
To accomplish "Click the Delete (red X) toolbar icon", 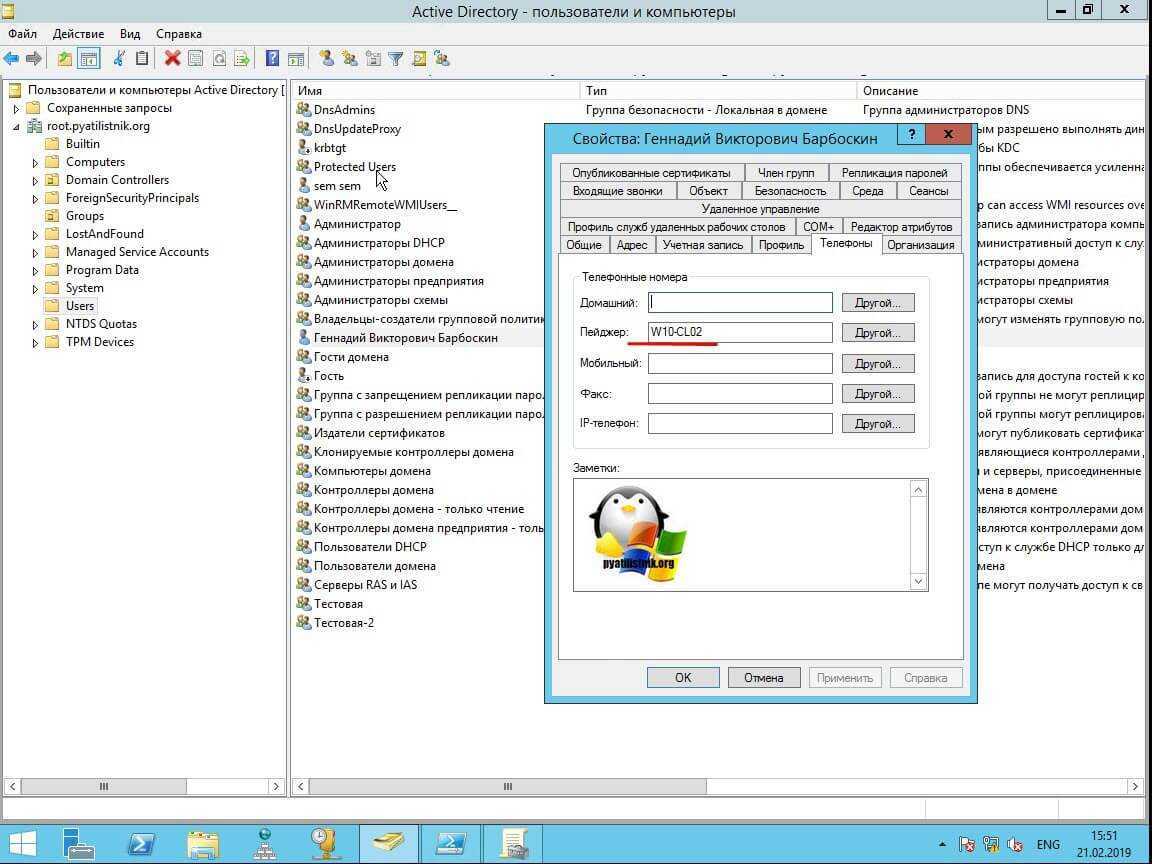I will pyautogui.click(x=172, y=58).
